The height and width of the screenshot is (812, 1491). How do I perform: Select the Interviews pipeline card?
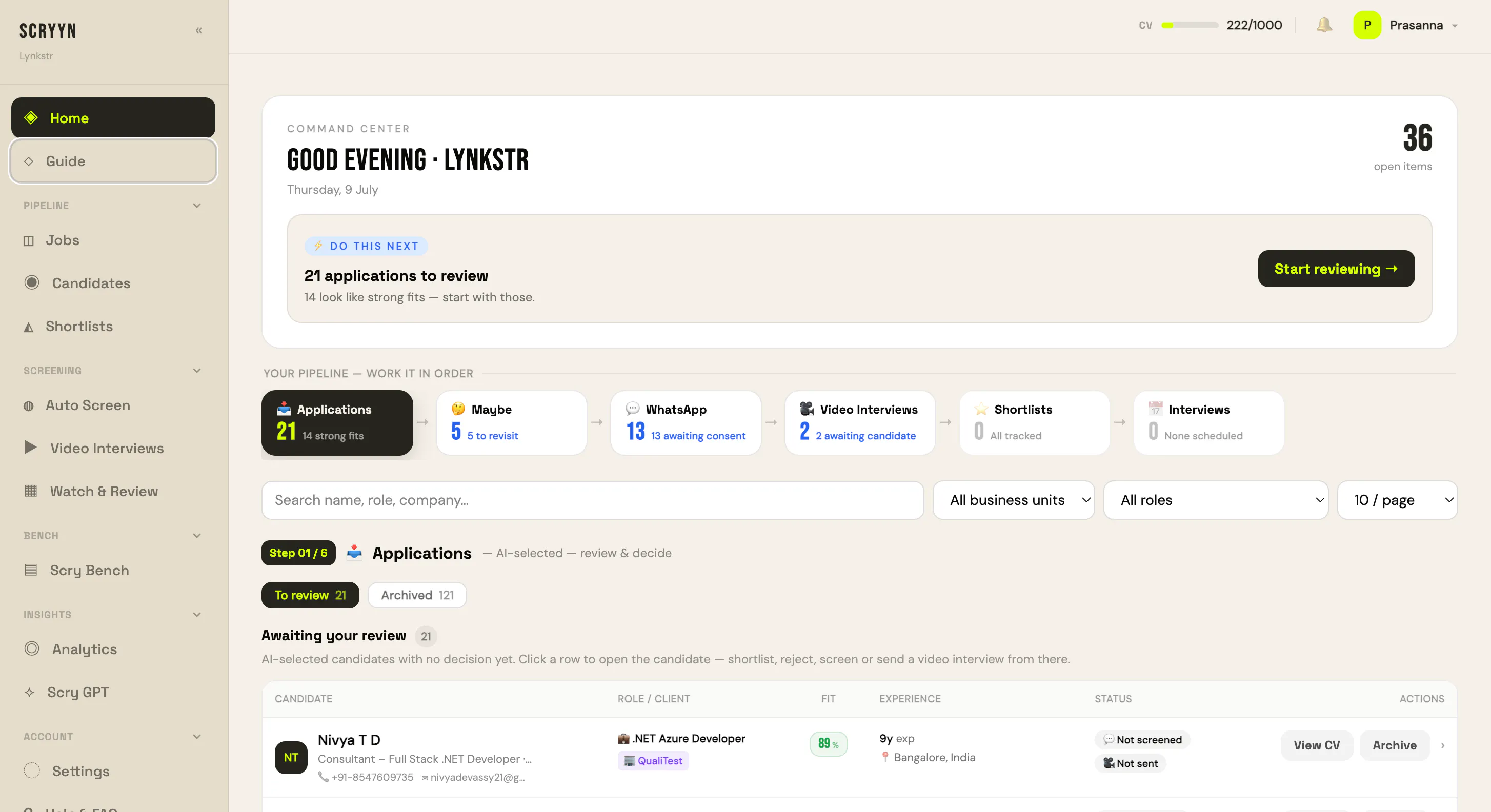1208,422
